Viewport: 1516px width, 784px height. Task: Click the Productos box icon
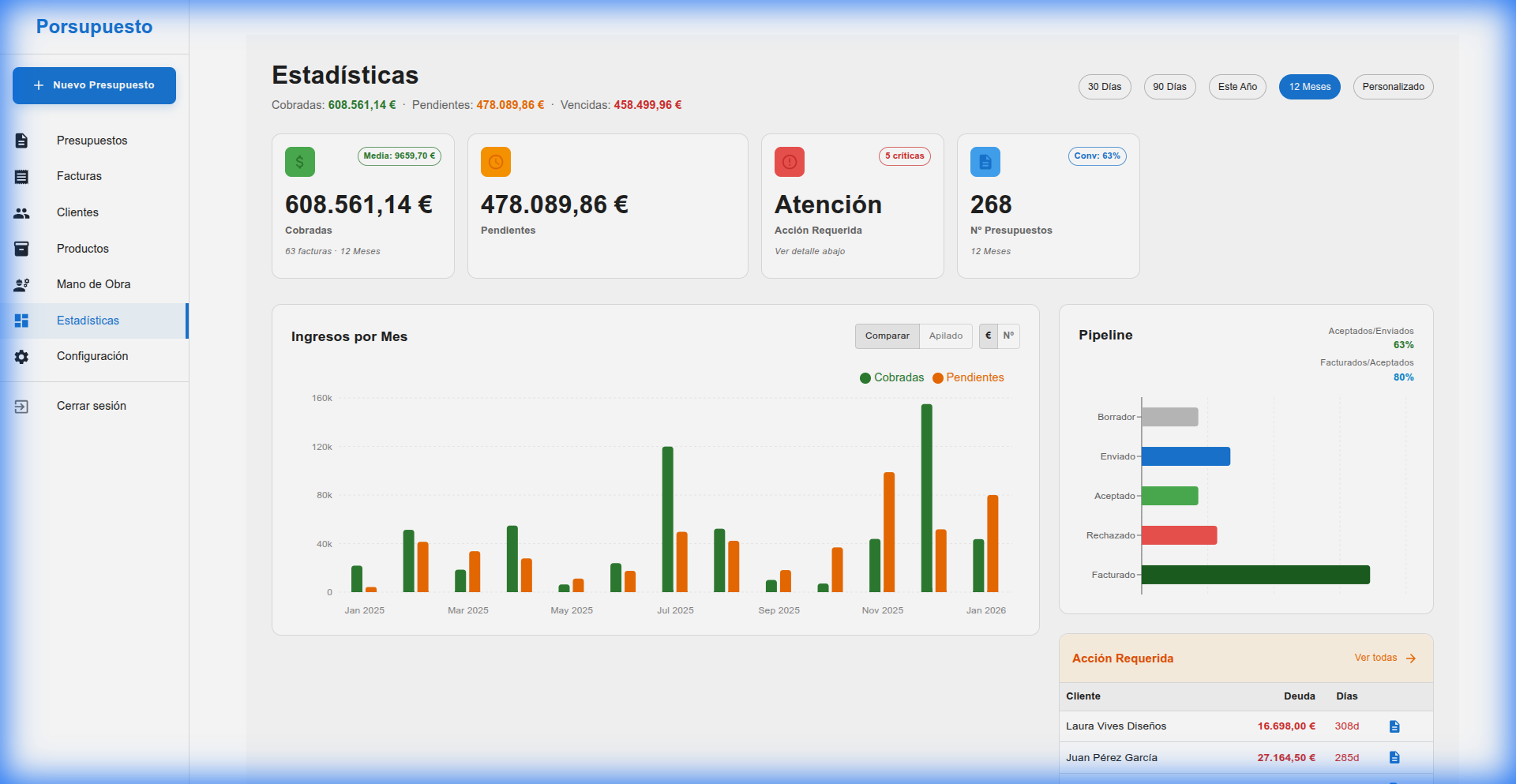coord(21,249)
